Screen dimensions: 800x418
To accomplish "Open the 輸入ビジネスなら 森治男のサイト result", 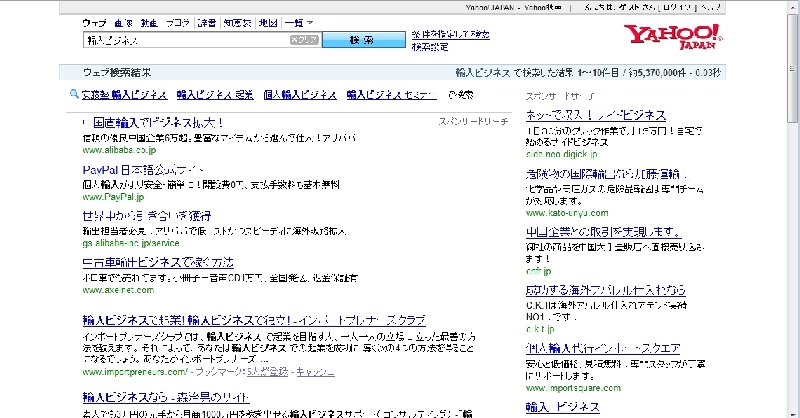I will pos(166,397).
